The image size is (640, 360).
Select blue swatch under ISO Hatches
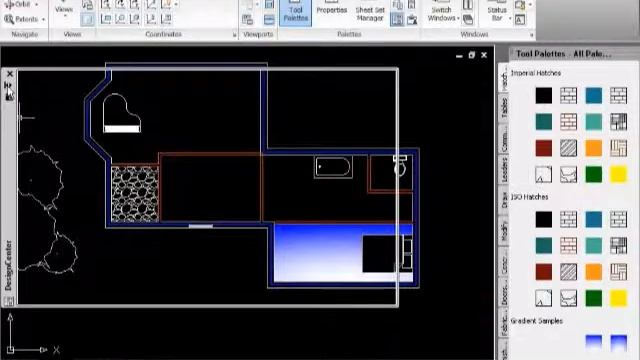[593, 220]
